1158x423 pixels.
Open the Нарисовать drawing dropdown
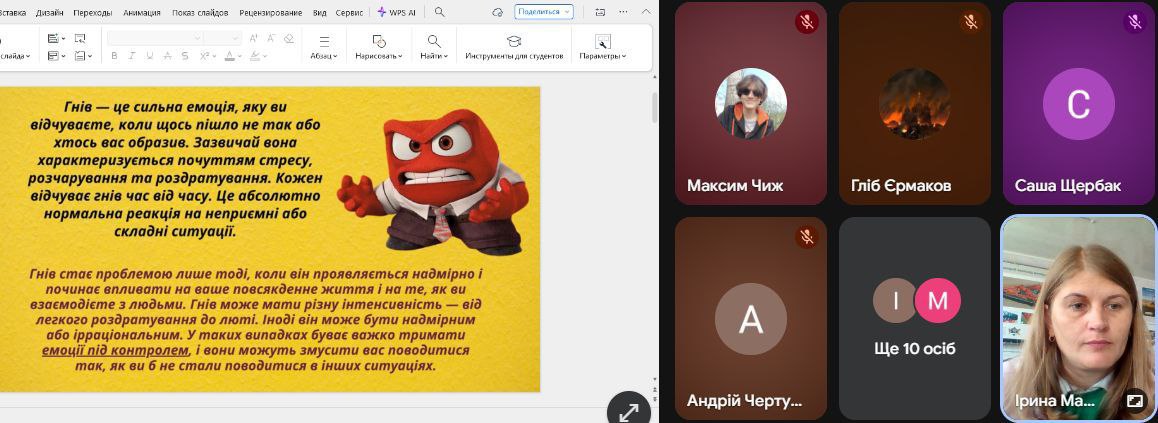coord(379,47)
